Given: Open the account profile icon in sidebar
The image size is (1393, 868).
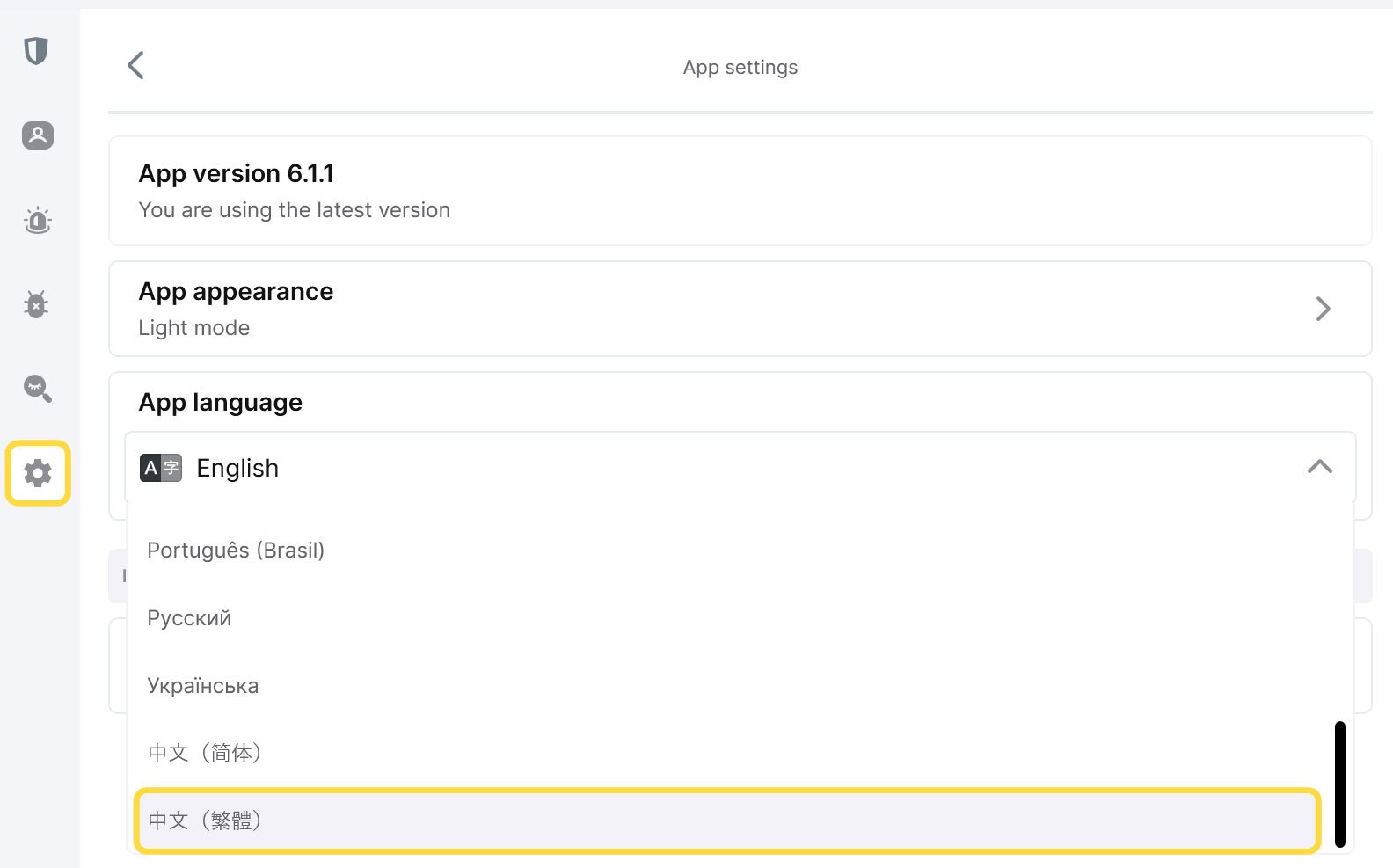Looking at the screenshot, I should pyautogui.click(x=38, y=135).
